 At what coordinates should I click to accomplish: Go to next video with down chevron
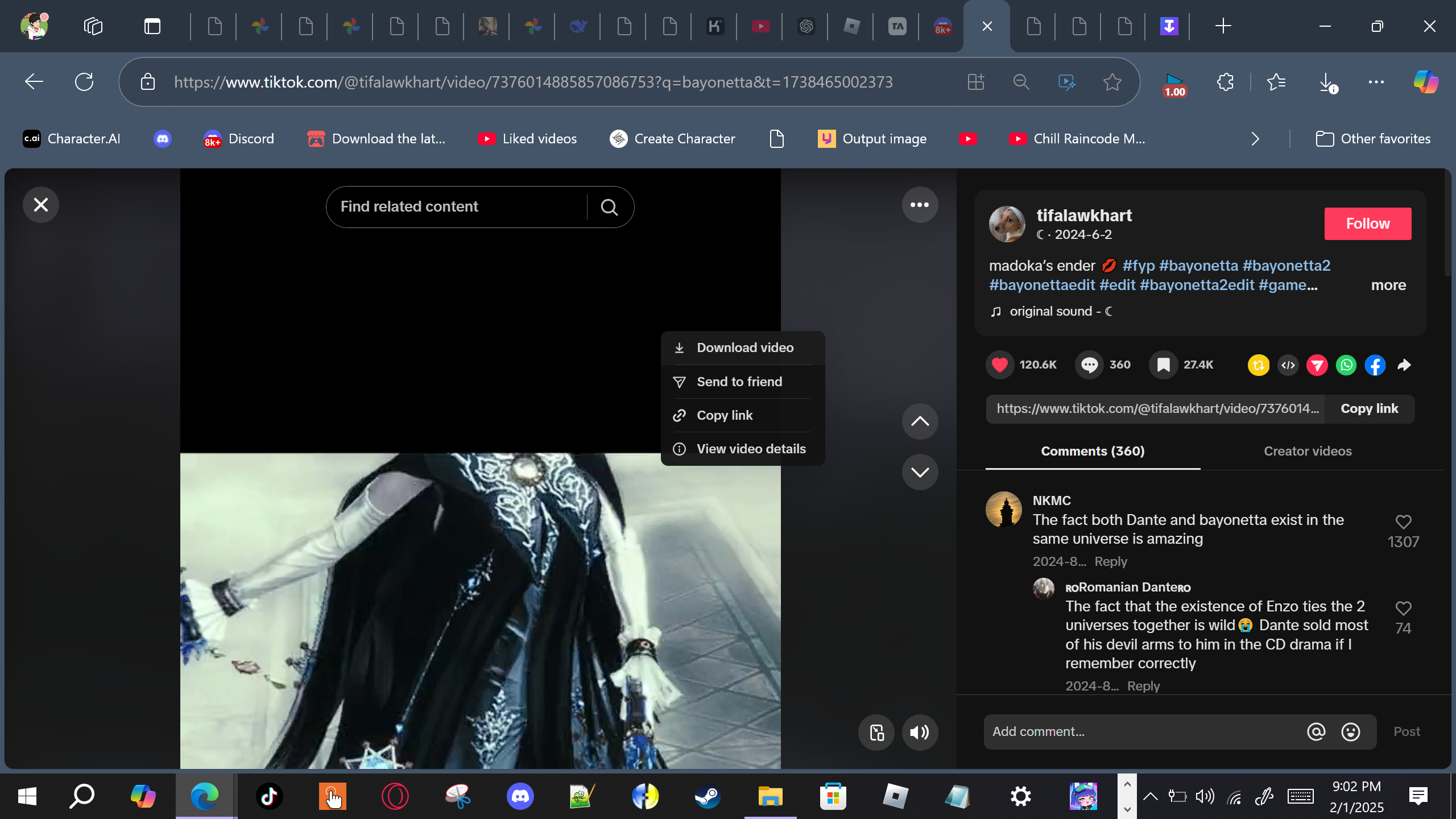point(919,472)
